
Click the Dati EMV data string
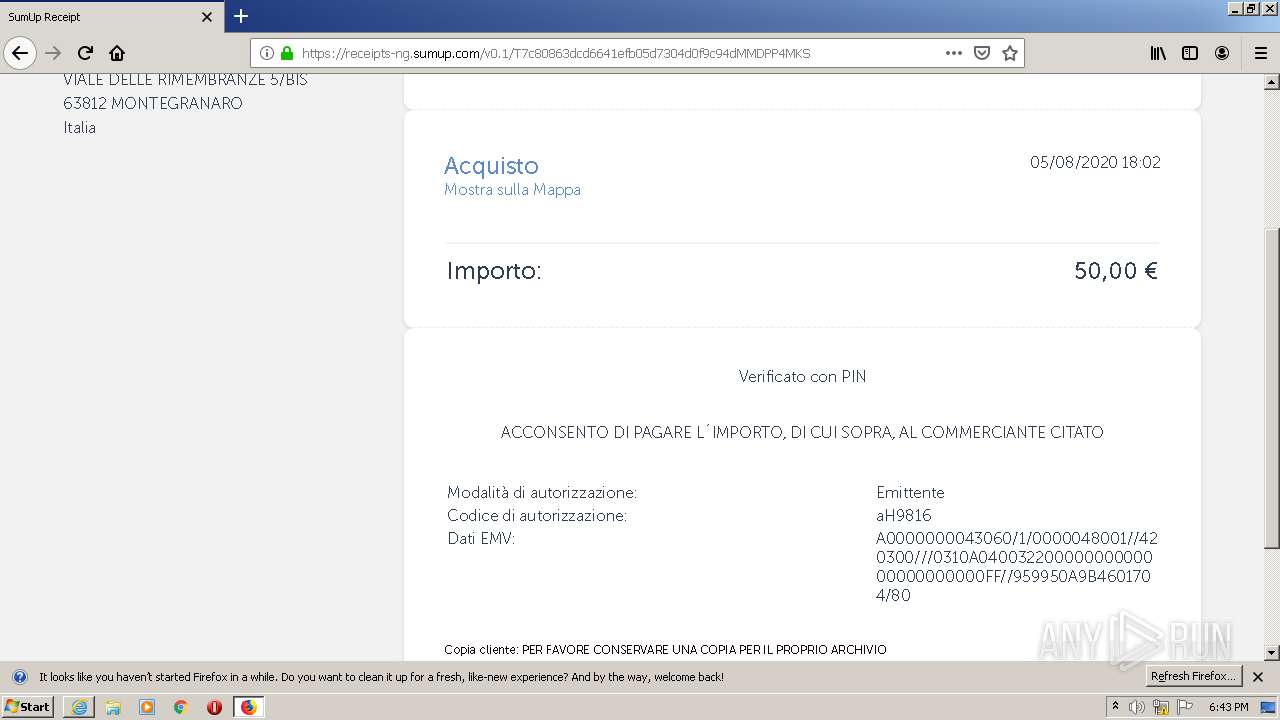tap(1017, 567)
